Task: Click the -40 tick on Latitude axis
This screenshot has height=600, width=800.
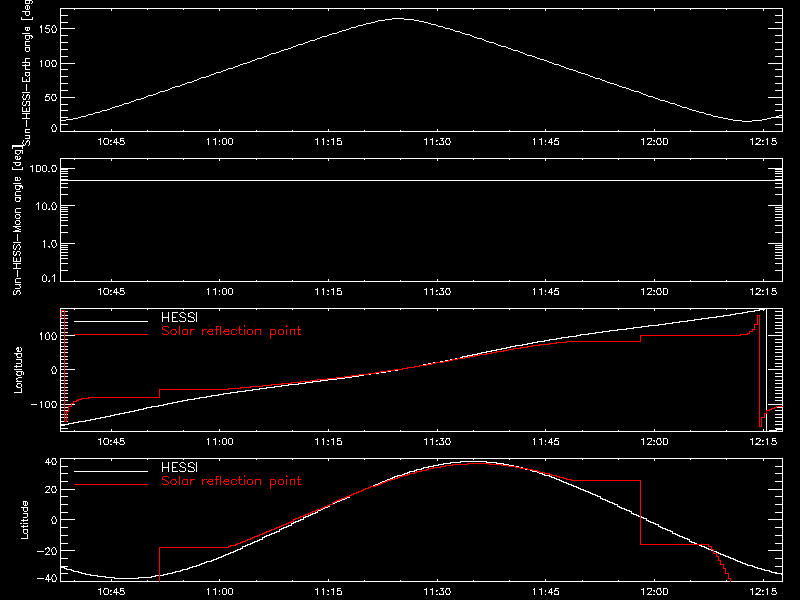Action: tap(47, 578)
